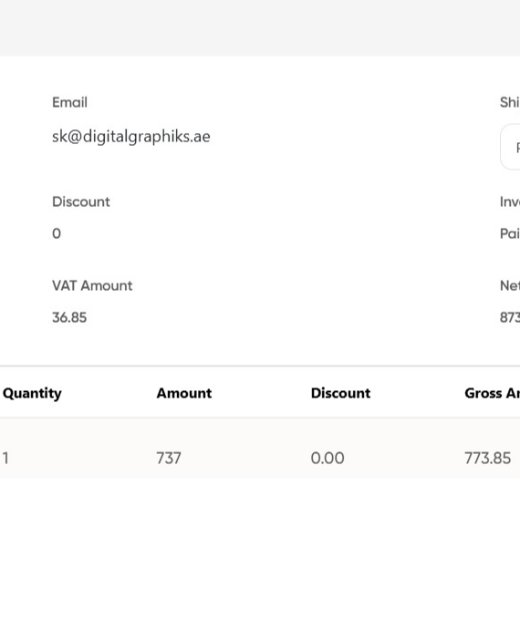
Task: Click the email address sk@digitalgraphiks.ae
Action: click(131, 137)
